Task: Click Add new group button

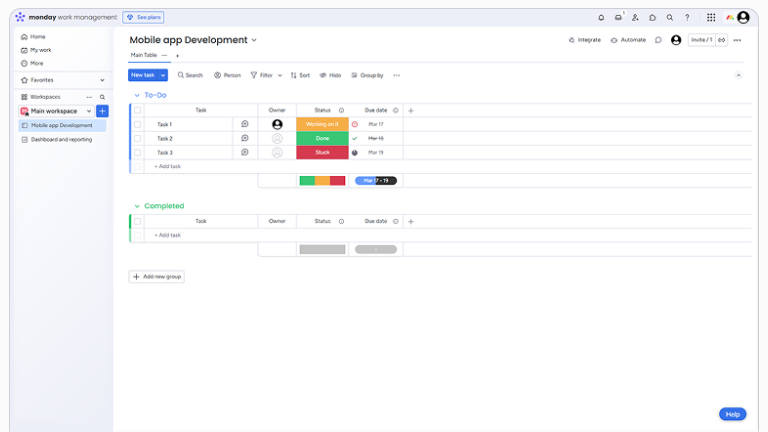Action: pyautogui.click(x=157, y=277)
